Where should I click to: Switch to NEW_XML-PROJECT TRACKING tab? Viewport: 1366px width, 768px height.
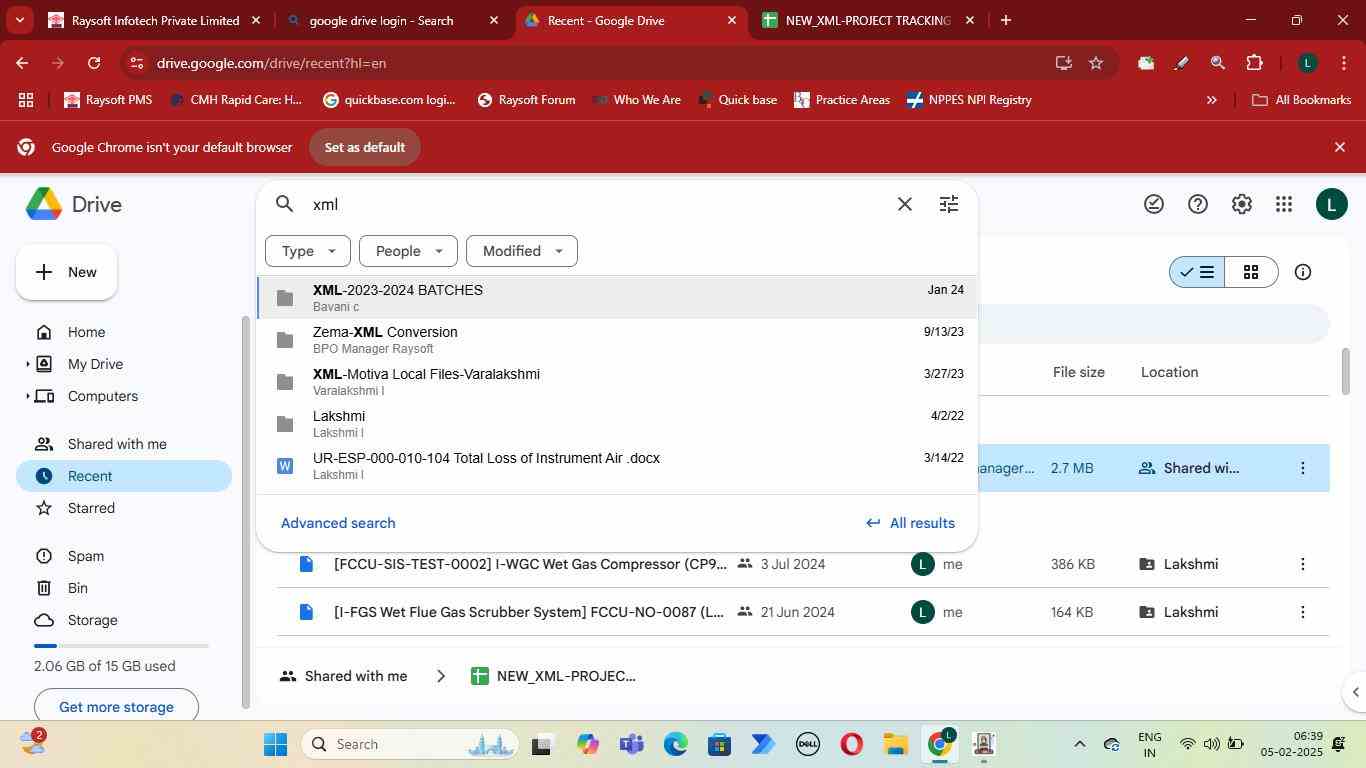(x=867, y=20)
